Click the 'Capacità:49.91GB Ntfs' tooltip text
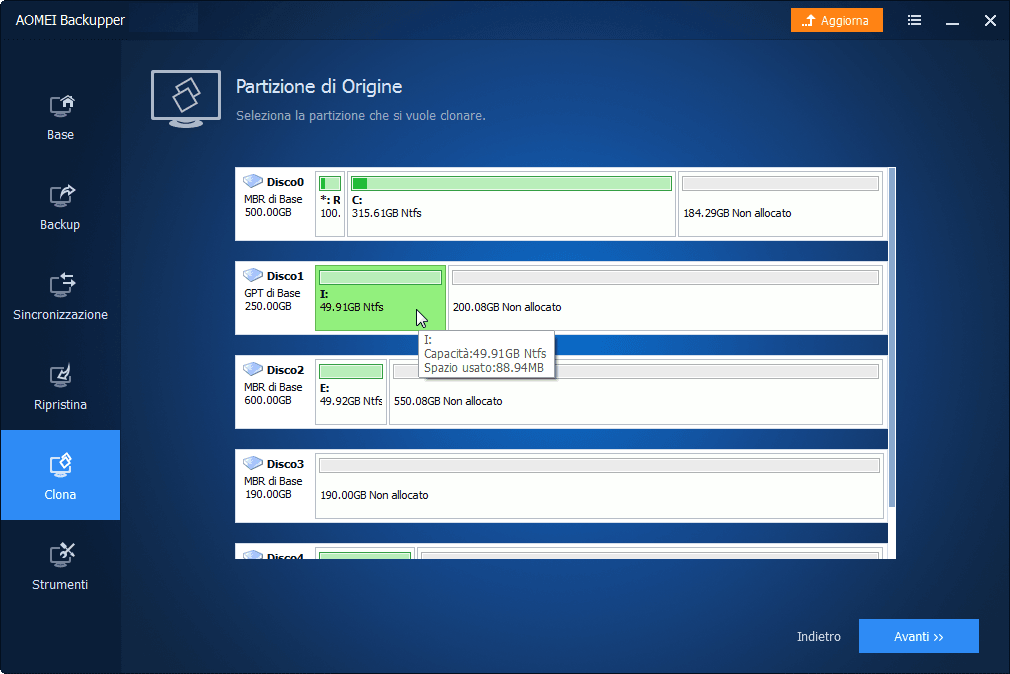The image size is (1010, 674). 485,354
